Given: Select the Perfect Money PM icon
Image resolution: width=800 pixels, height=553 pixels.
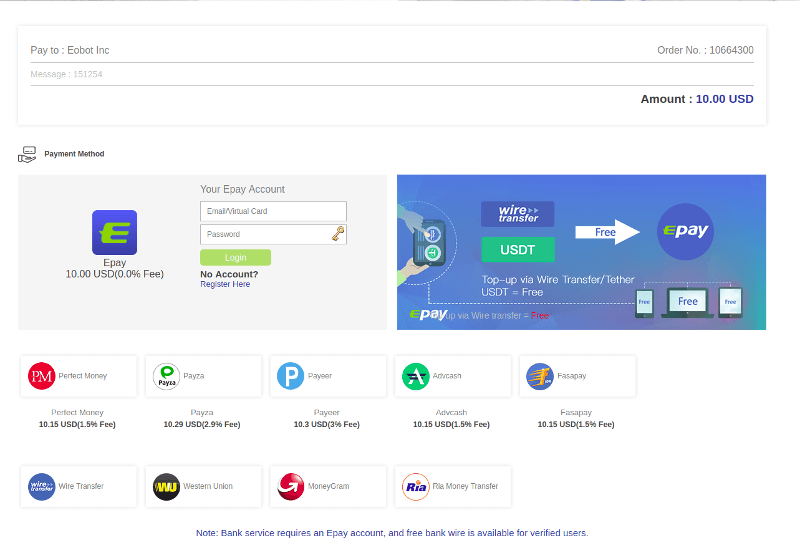Looking at the screenshot, I should click(x=41, y=376).
